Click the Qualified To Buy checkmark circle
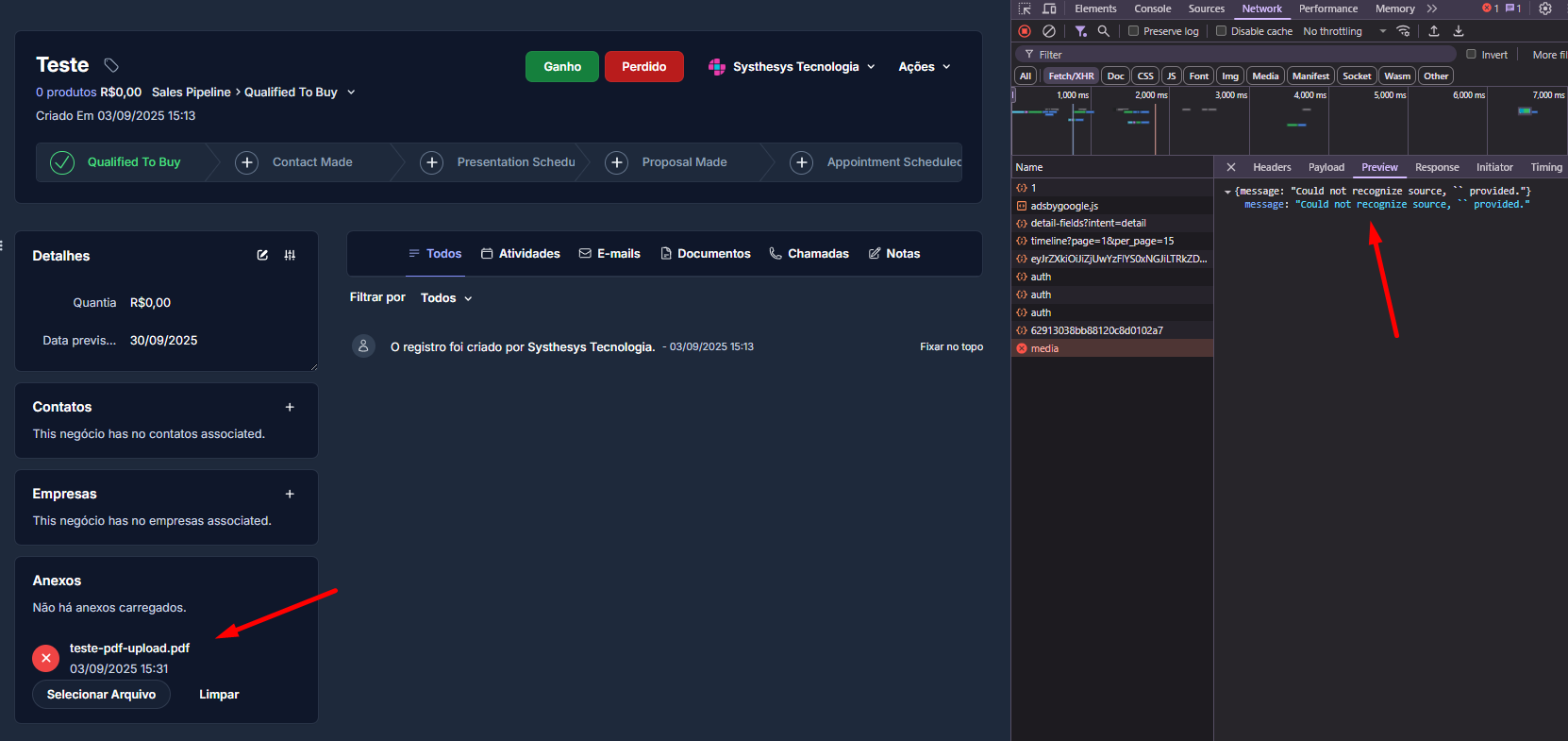 click(x=62, y=162)
